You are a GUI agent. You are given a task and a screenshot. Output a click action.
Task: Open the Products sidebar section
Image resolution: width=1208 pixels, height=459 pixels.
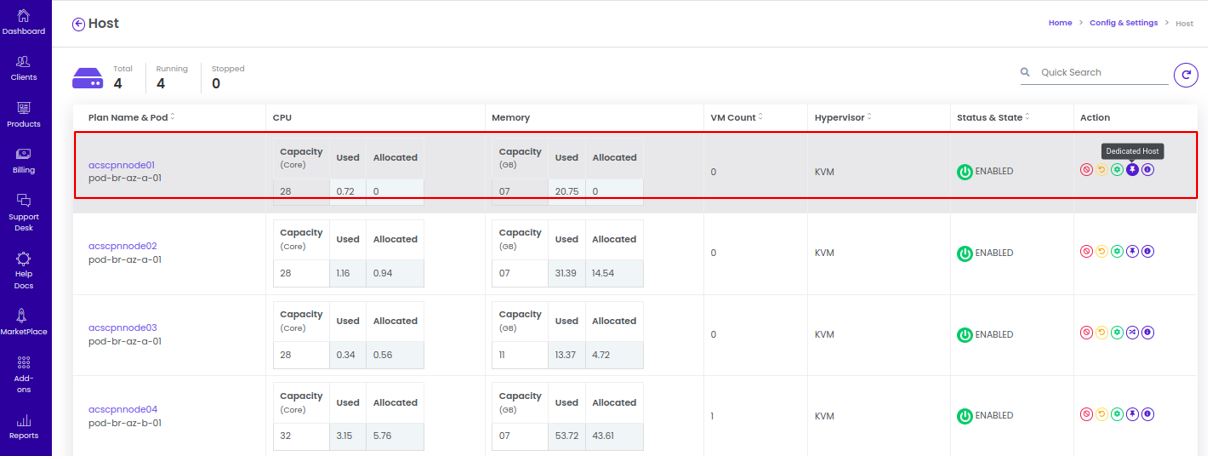[24, 114]
